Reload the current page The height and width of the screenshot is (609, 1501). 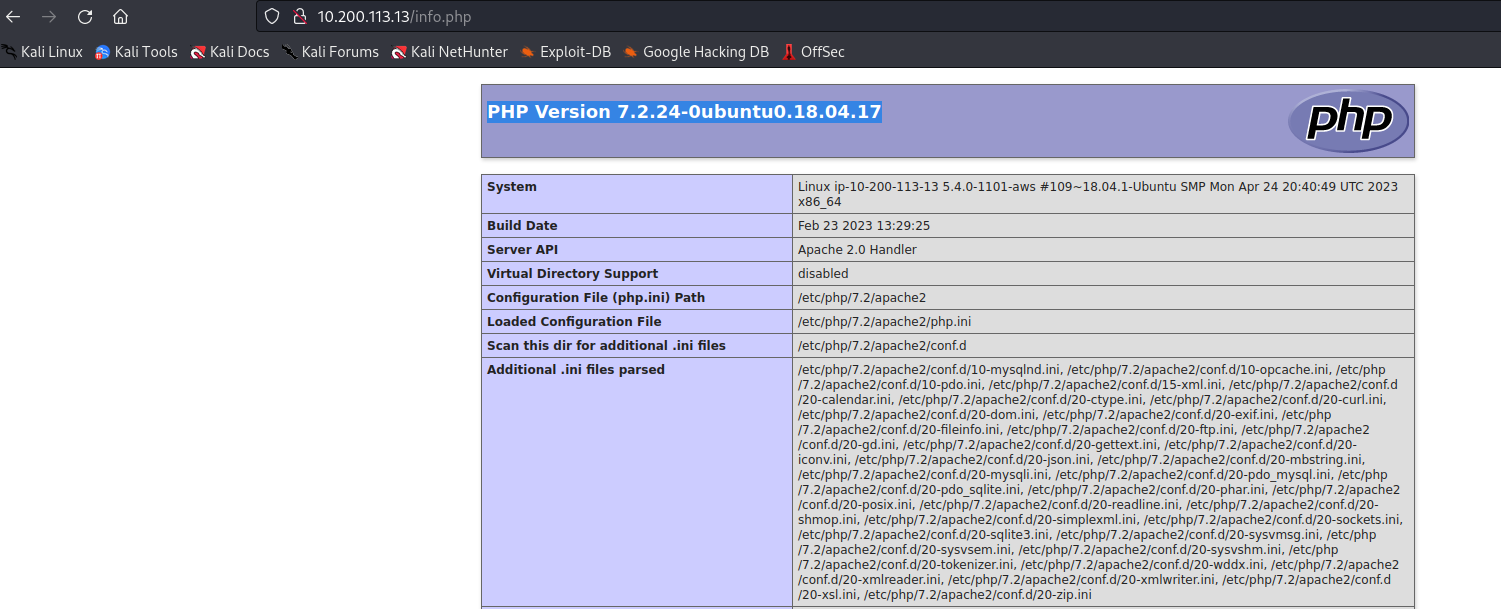(85, 17)
